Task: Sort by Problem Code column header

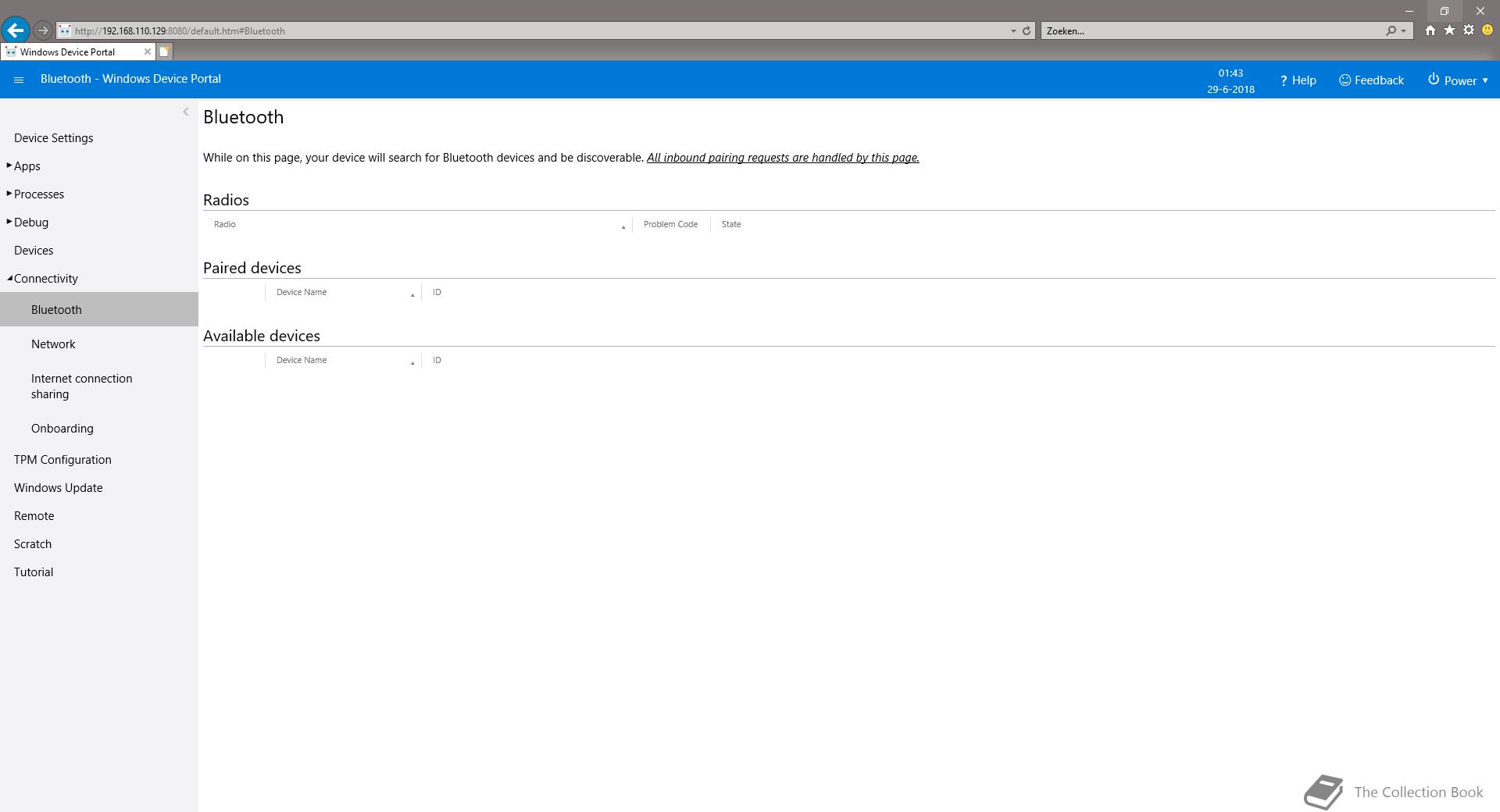Action: pyautogui.click(x=670, y=224)
